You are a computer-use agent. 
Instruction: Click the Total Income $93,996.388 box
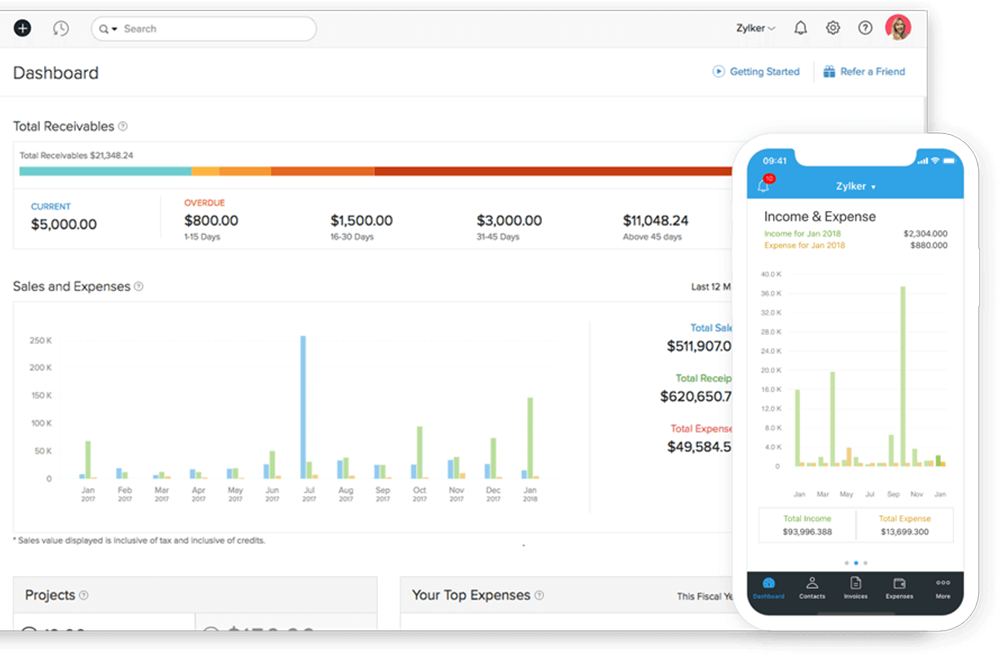point(807,525)
